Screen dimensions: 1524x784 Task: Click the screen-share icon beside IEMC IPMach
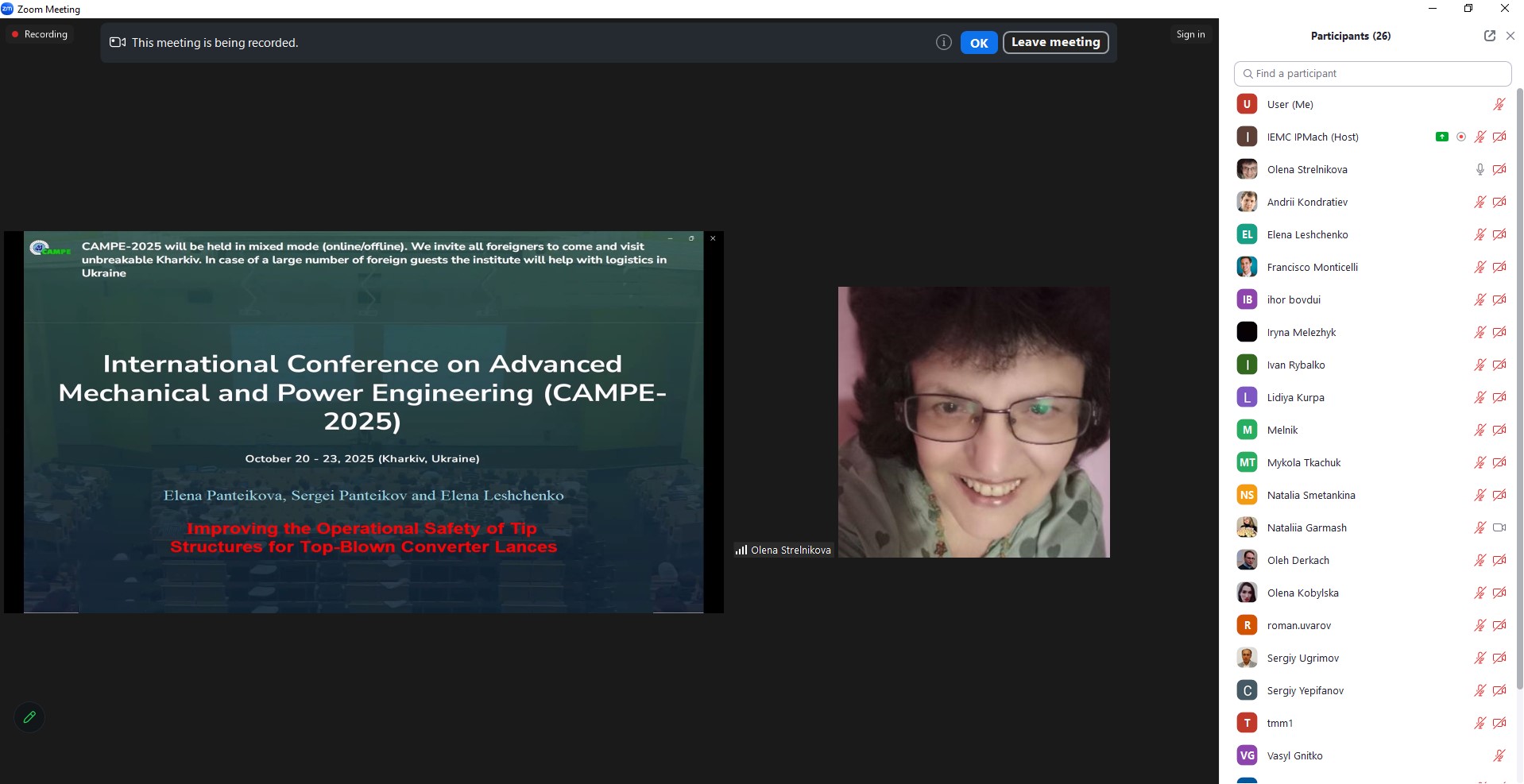[x=1441, y=137]
